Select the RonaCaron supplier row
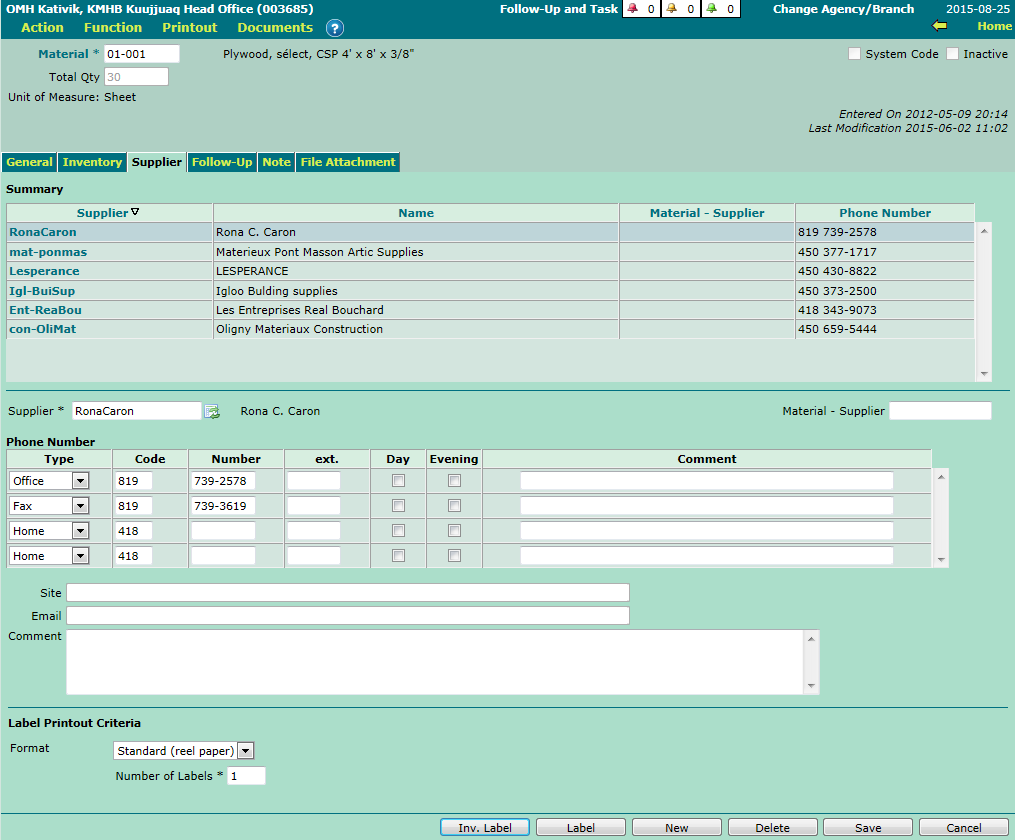This screenshot has width=1015, height=840. click(x=490, y=232)
